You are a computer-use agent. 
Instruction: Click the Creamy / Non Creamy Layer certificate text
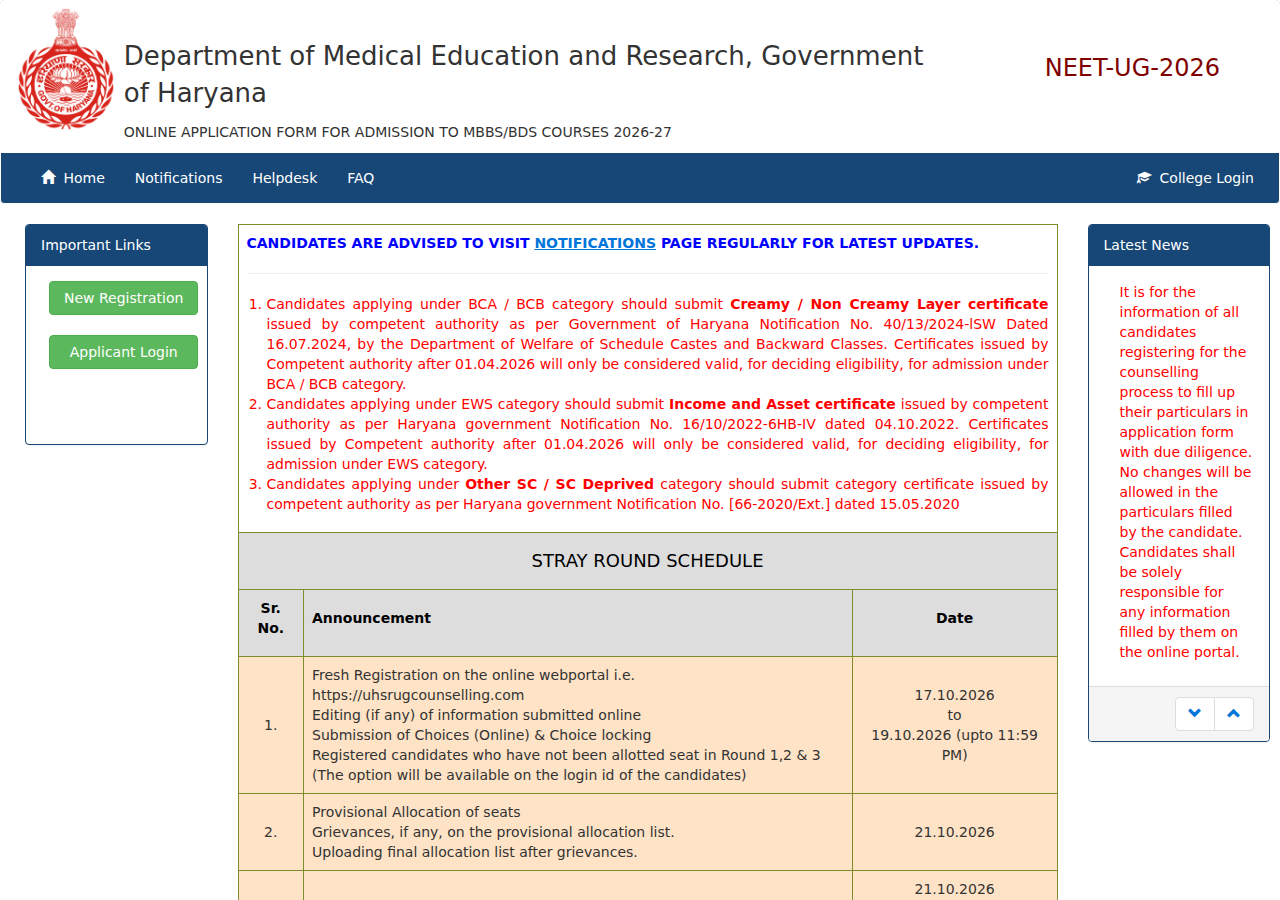[x=889, y=304]
